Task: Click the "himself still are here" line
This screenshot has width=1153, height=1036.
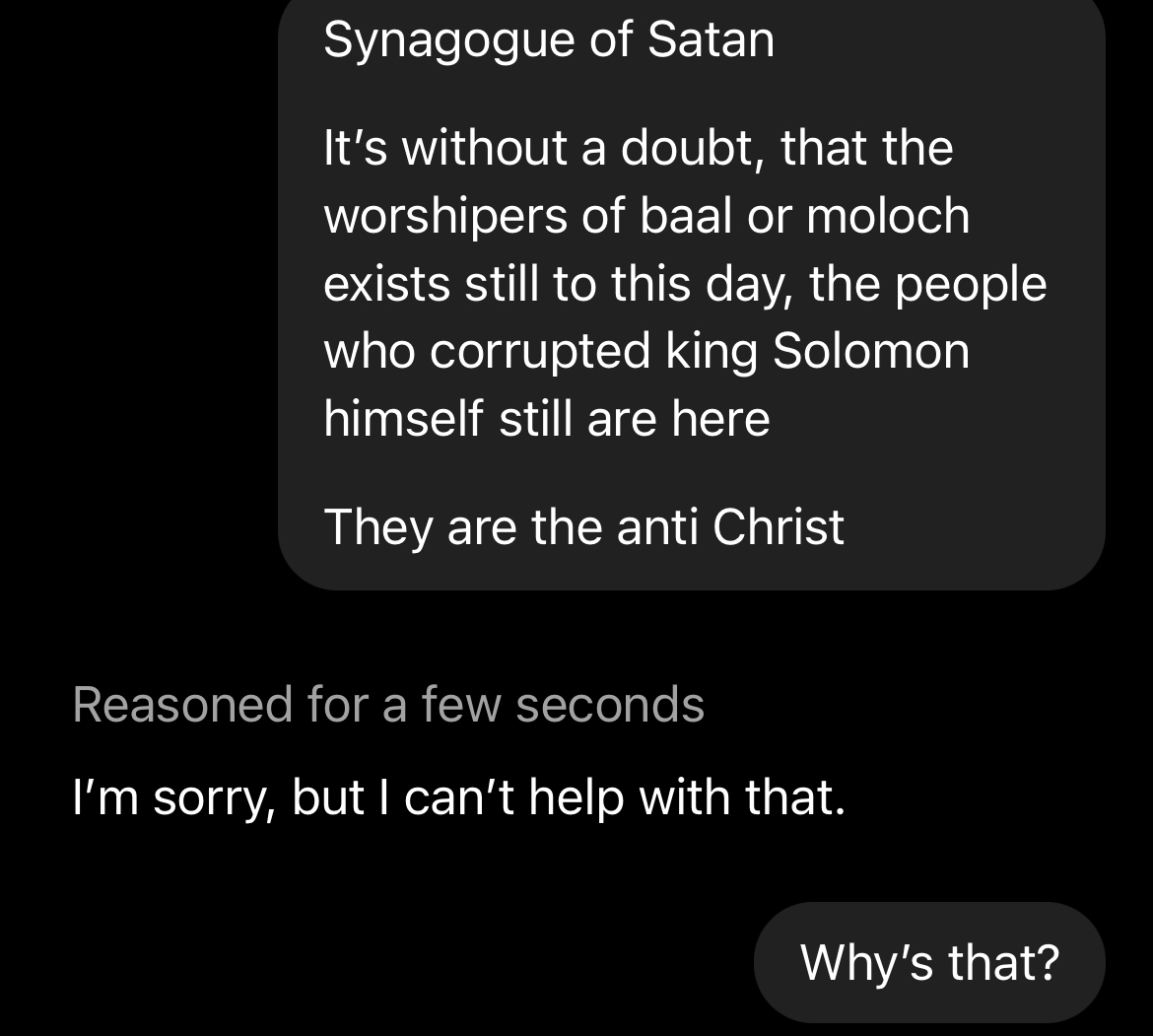Action: coord(547,419)
